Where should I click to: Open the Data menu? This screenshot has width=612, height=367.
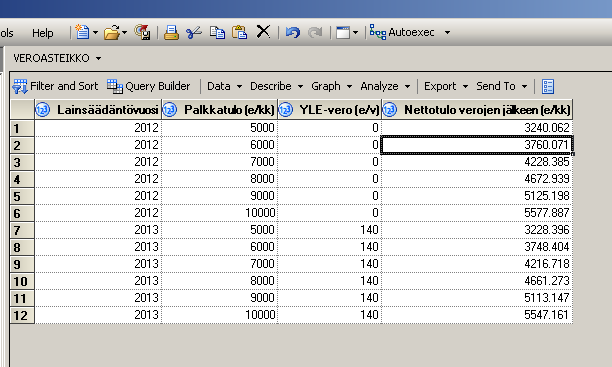[224, 86]
